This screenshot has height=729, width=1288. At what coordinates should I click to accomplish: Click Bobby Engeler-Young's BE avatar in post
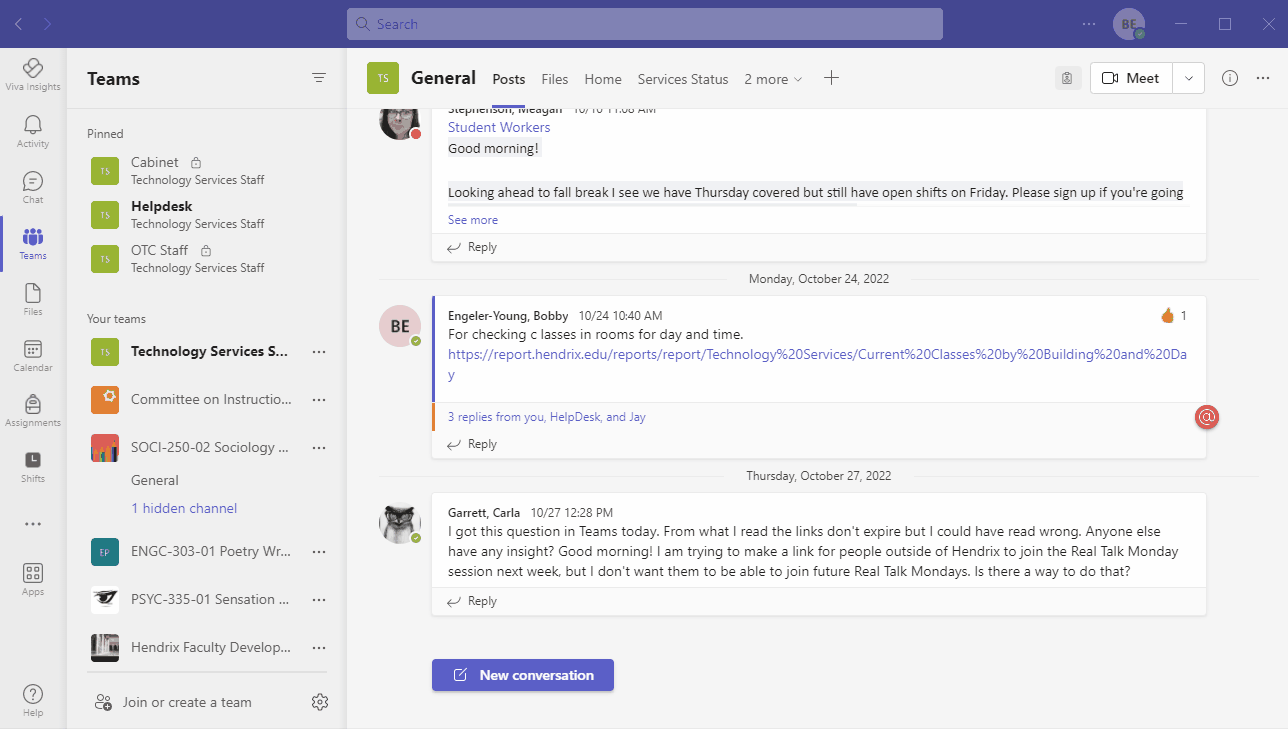click(x=399, y=326)
